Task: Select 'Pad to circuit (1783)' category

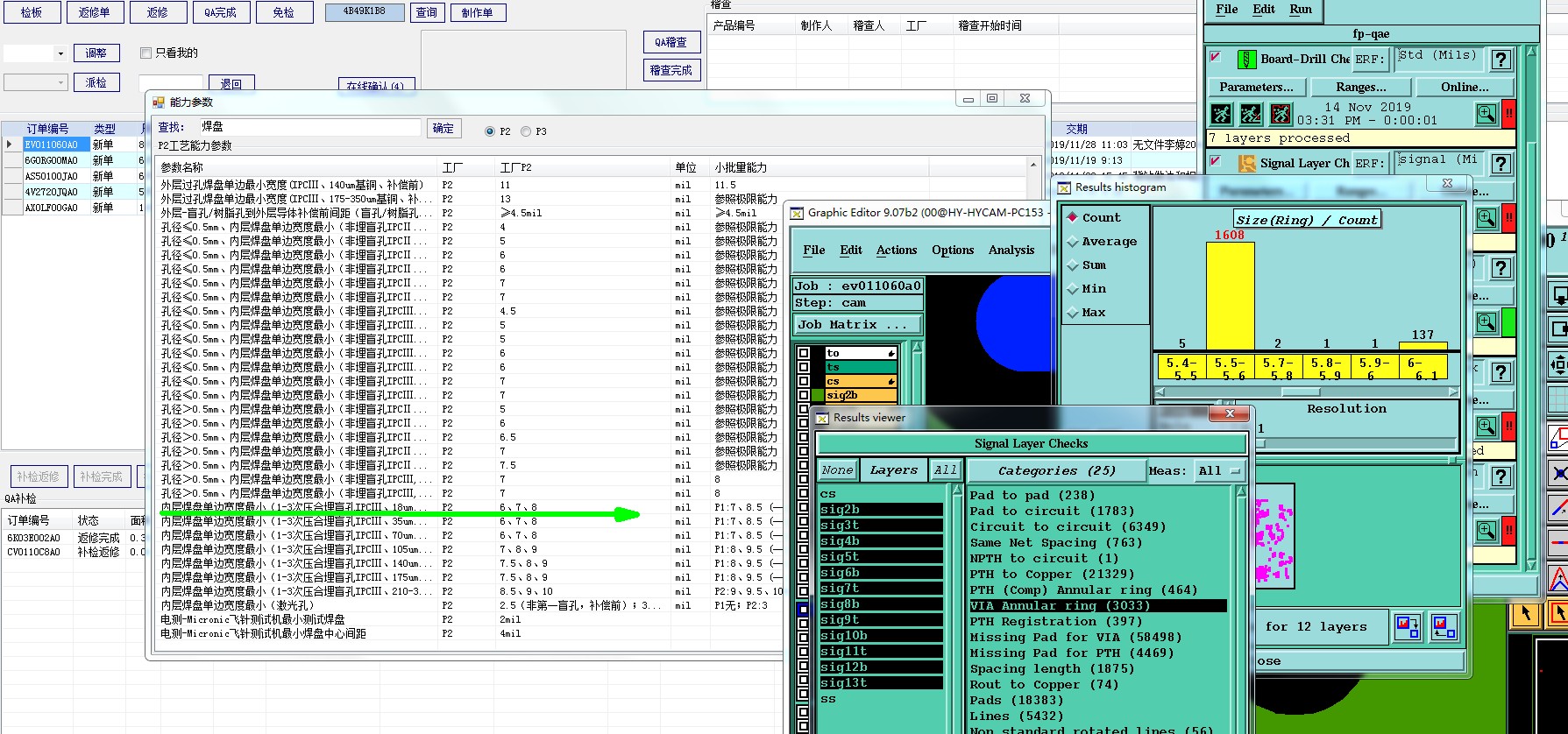Action: click(x=1052, y=511)
